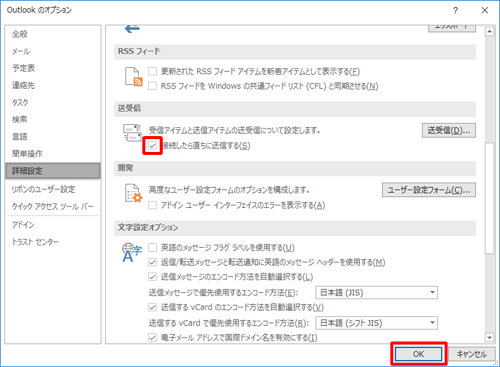Toggle 電子メール アドレスで国際ドメイン名 checkbox

152,338
